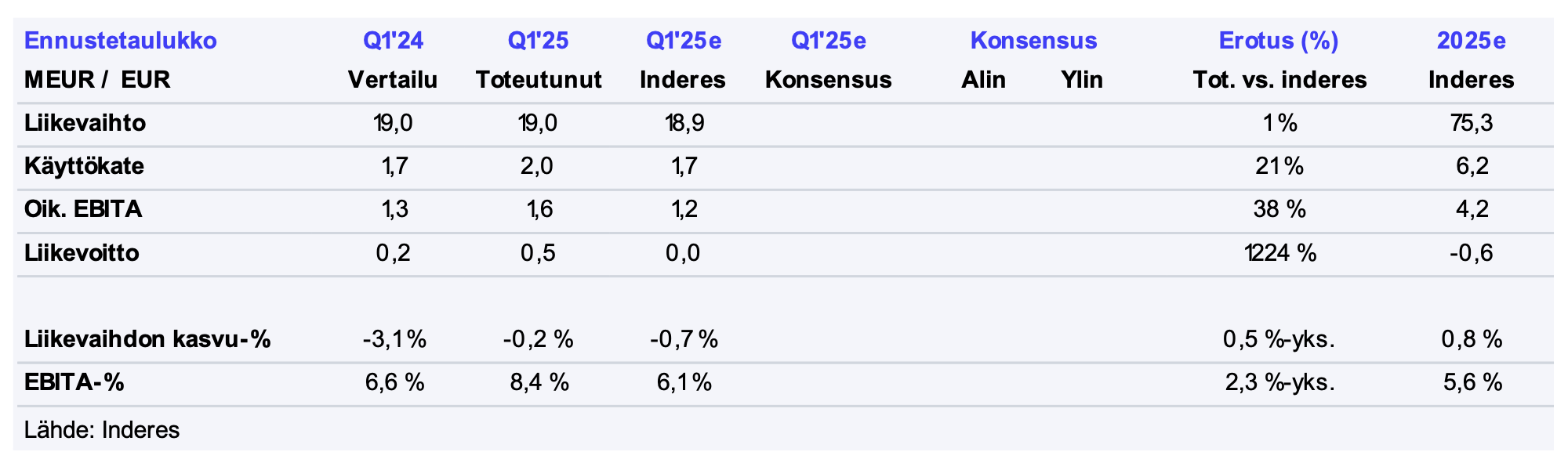1568x470 pixels.
Task: Click the 18,9 Inderes revenue estimate
Action: (683, 123)
